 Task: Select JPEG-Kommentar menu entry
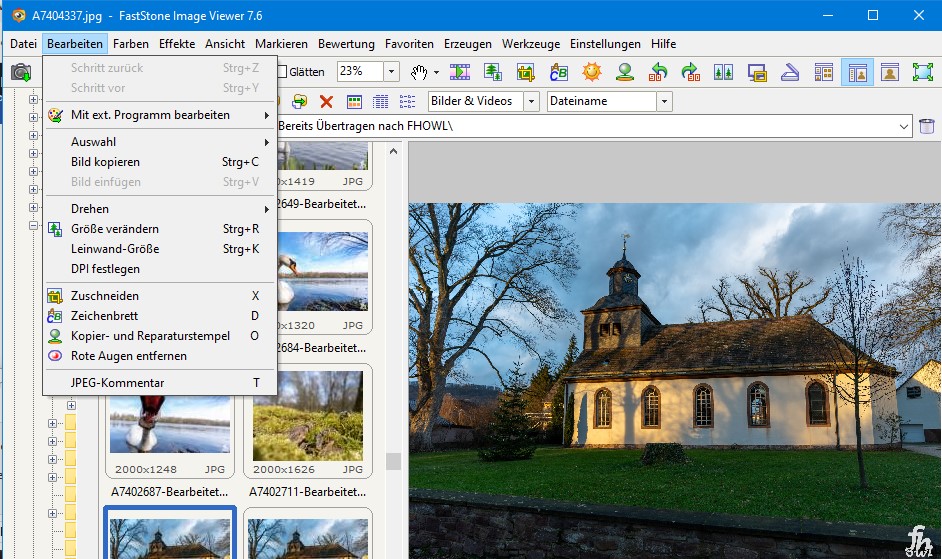coord(160,383)
